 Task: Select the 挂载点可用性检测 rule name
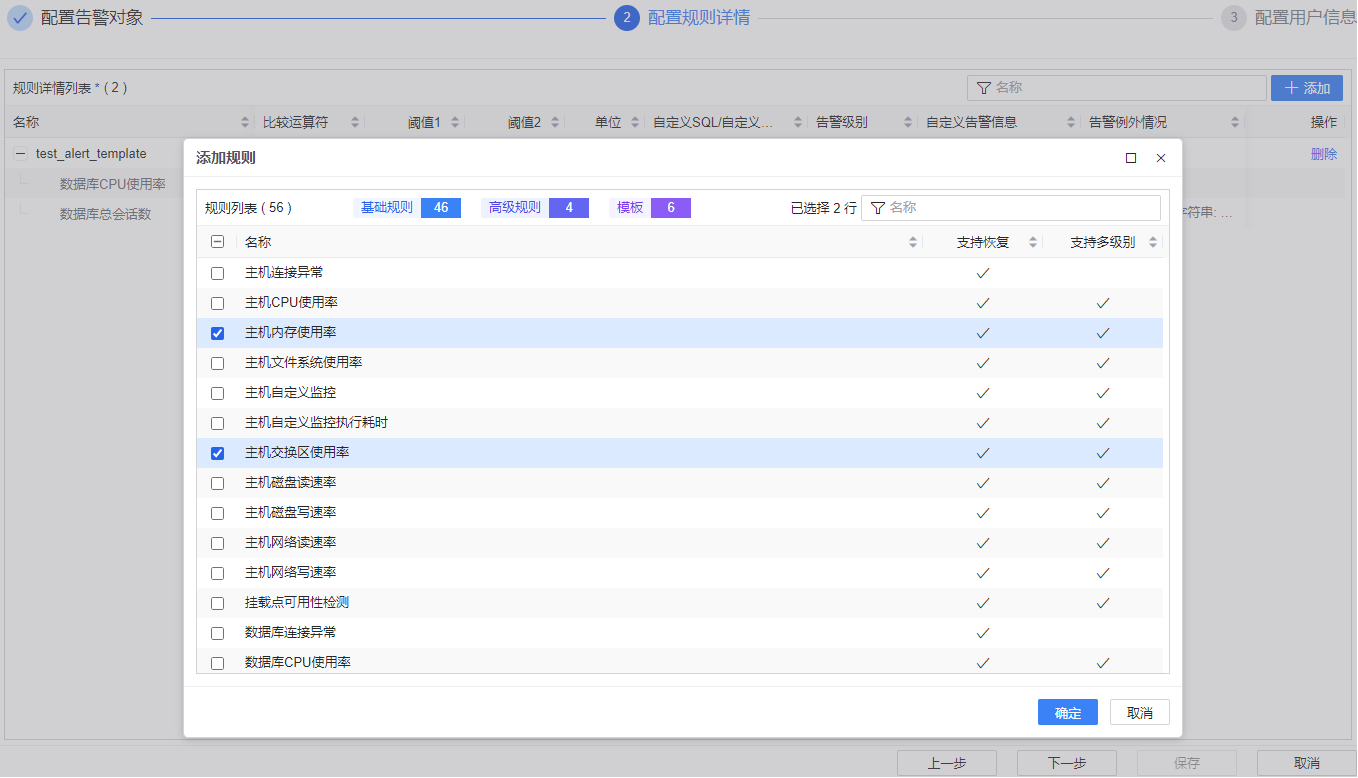click(297, 603)
